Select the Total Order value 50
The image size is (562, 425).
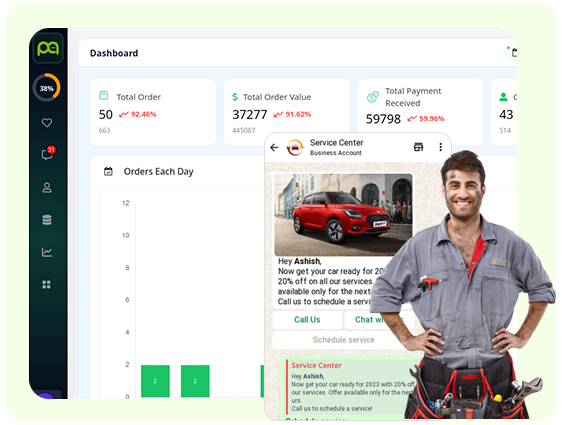coord(106,115)
